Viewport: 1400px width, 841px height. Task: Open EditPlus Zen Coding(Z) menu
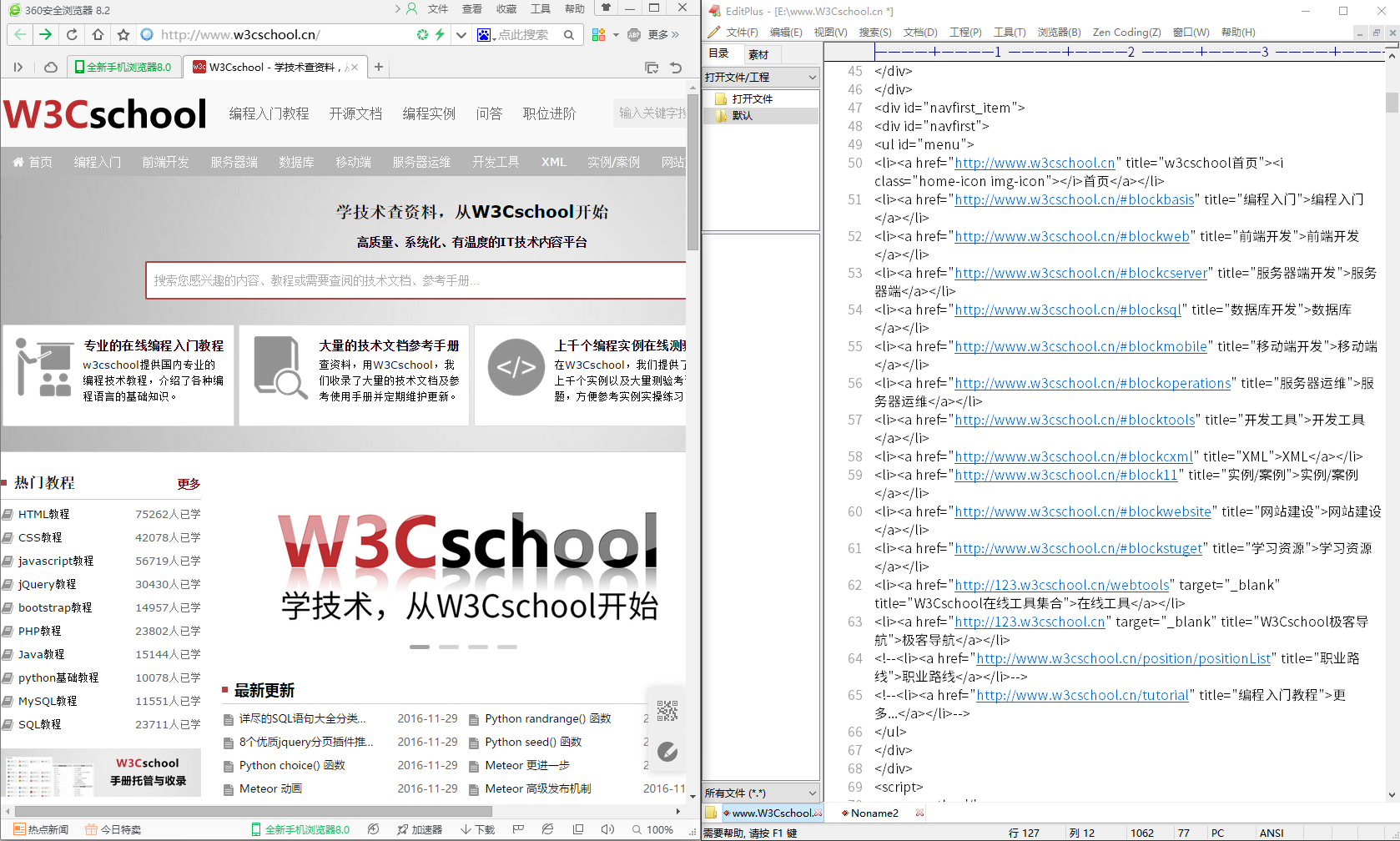1126,32
